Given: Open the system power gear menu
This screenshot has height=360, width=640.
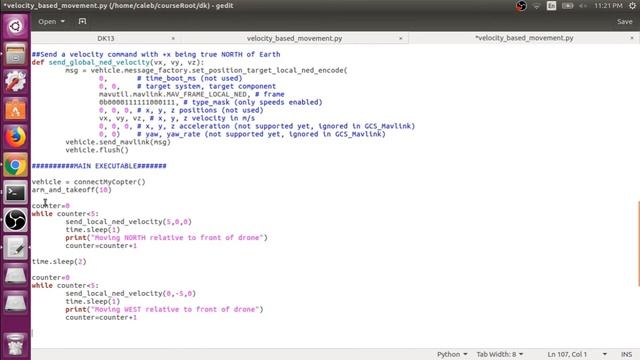Looking at the screenshot, I should click(x=632, y=6).
